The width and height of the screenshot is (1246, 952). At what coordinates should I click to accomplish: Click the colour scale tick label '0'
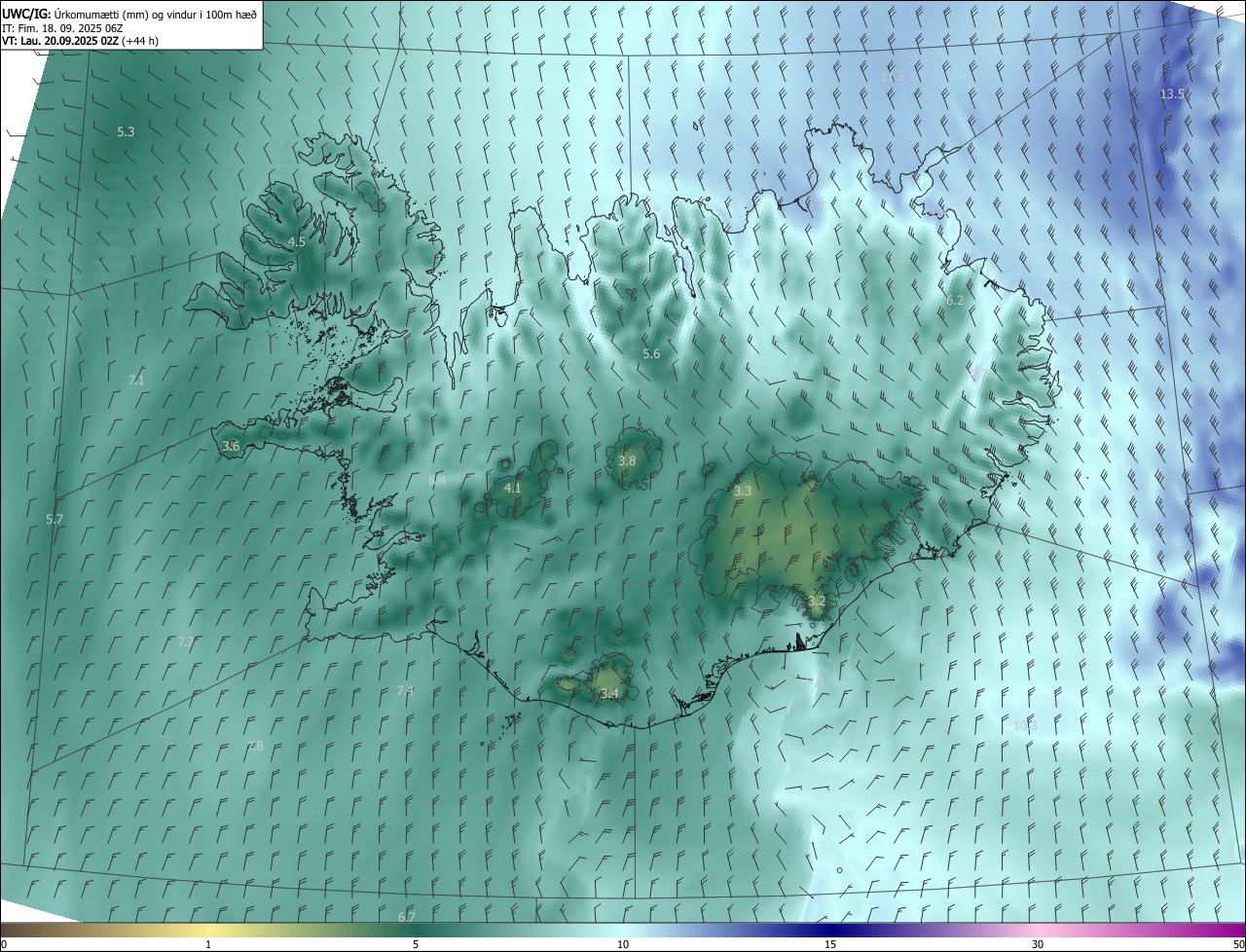point(4,944)
